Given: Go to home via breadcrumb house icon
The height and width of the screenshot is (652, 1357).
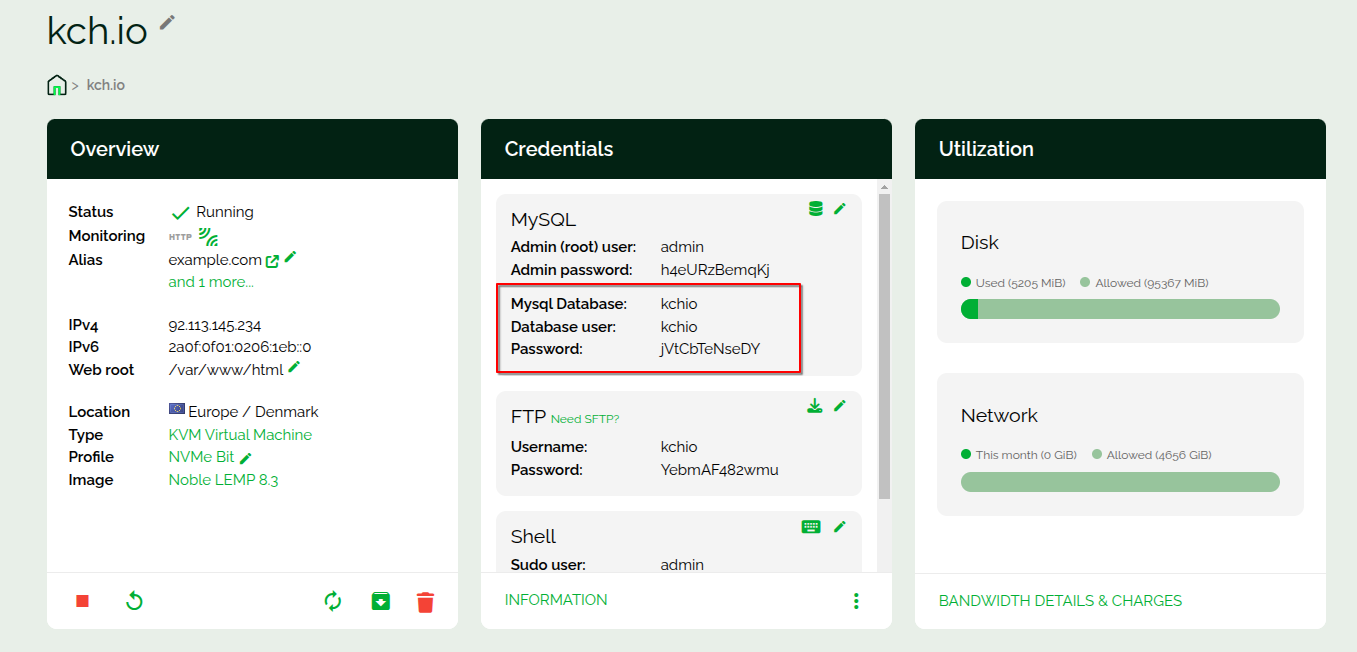Looking at the screenshot, I should 57,85.
